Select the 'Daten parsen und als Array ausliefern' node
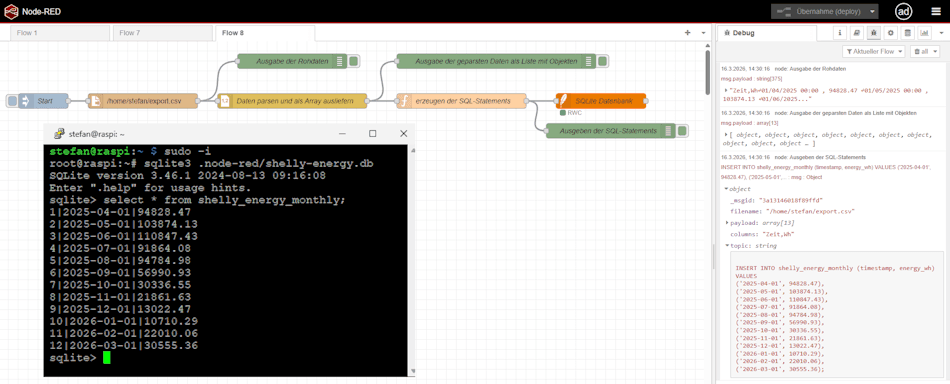The width and height of the screenshot is (950, 384). (292, 101)
